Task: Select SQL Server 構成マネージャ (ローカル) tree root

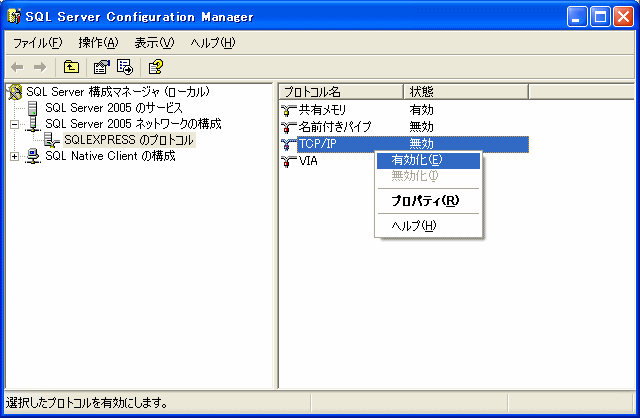Action: tap(118, 92)
